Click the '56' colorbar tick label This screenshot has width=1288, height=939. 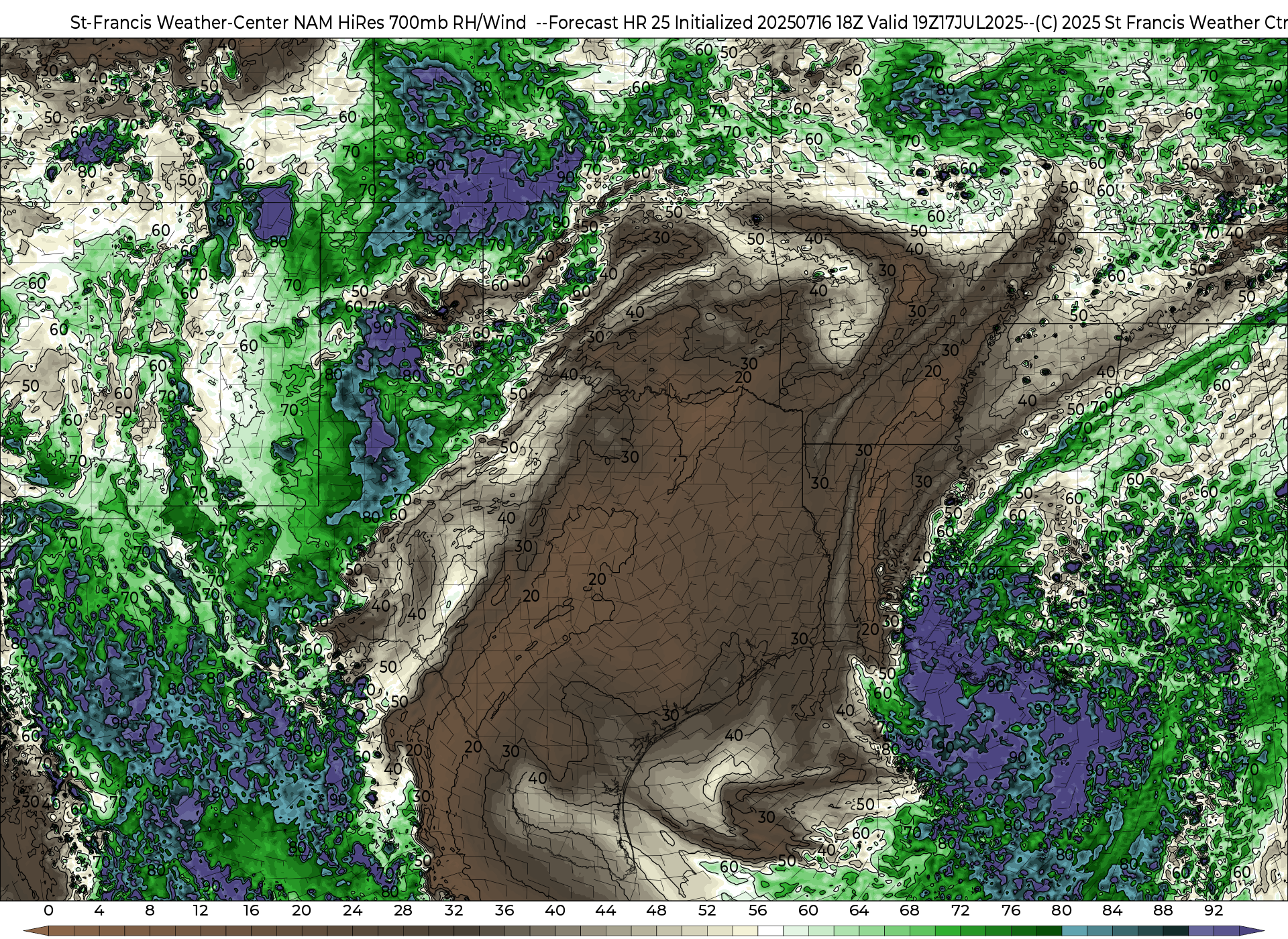[x=758, y=911]
